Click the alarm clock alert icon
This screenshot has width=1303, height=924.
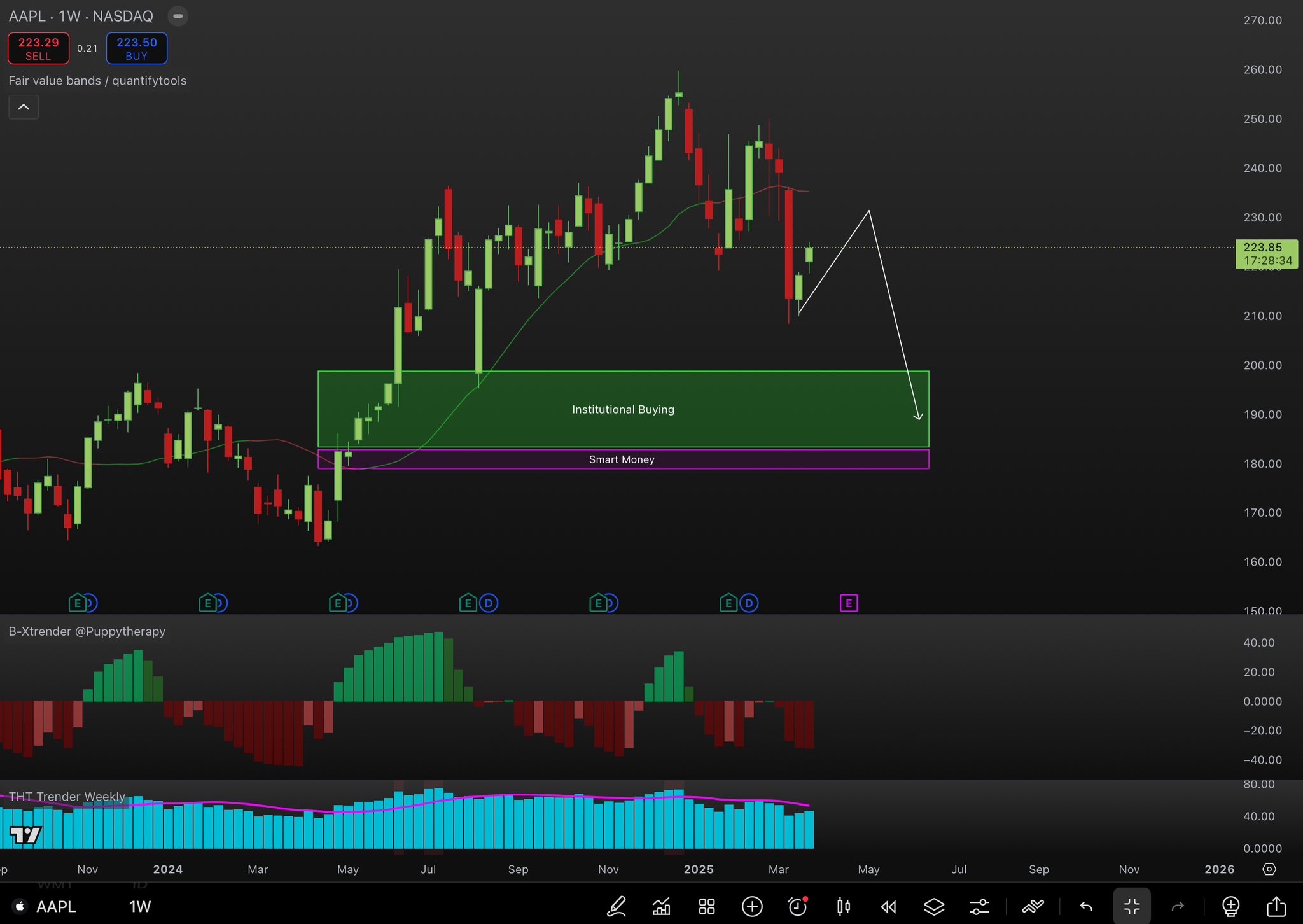pos(797,906)
